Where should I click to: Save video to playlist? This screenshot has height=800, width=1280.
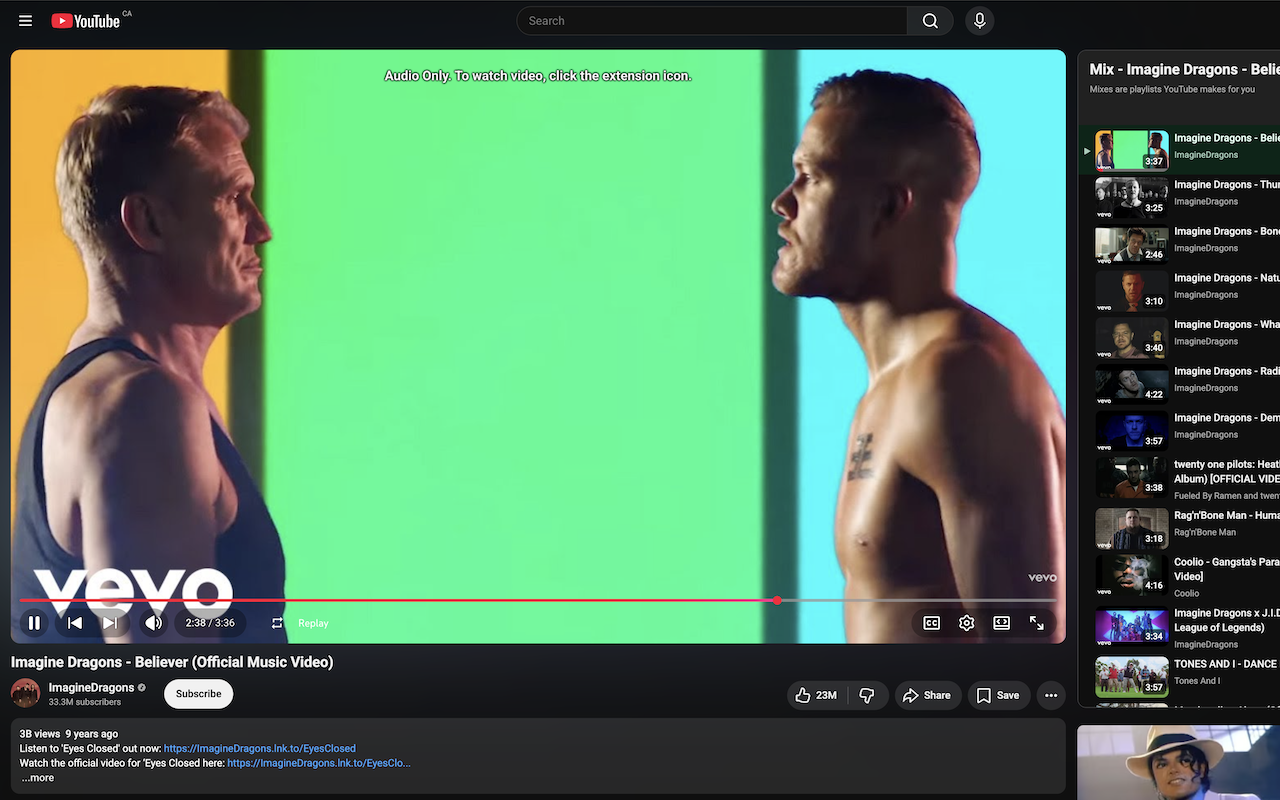coord(998,695)
